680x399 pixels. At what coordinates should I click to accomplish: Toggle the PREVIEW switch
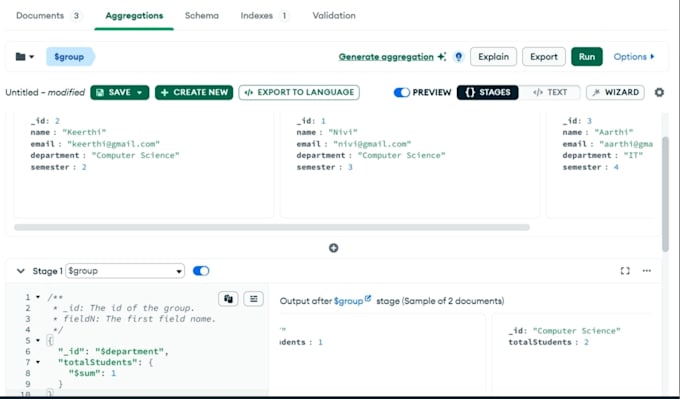[x=402, y=92]
